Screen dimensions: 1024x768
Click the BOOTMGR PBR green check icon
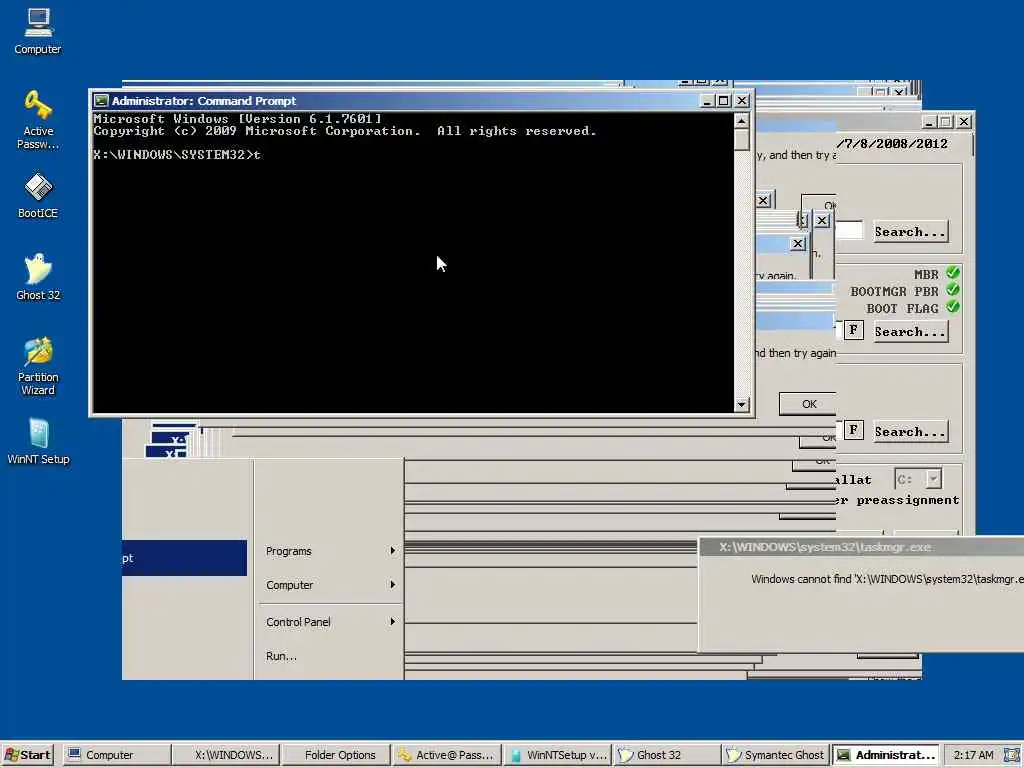[x=953, y=290]
